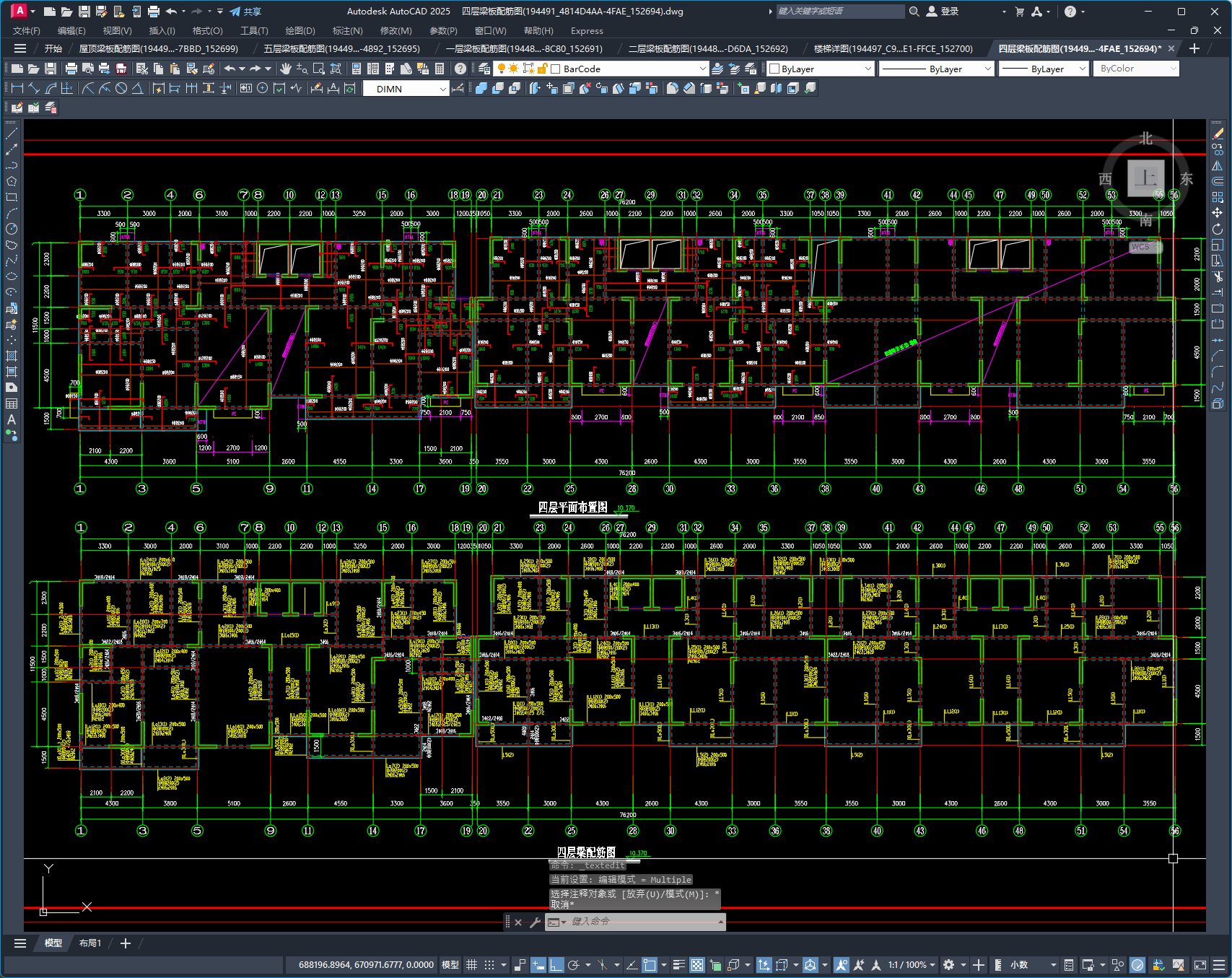Open the QuickCalc calculator icon
This screenshot has width=1232, height=978.
pos(440,69)
